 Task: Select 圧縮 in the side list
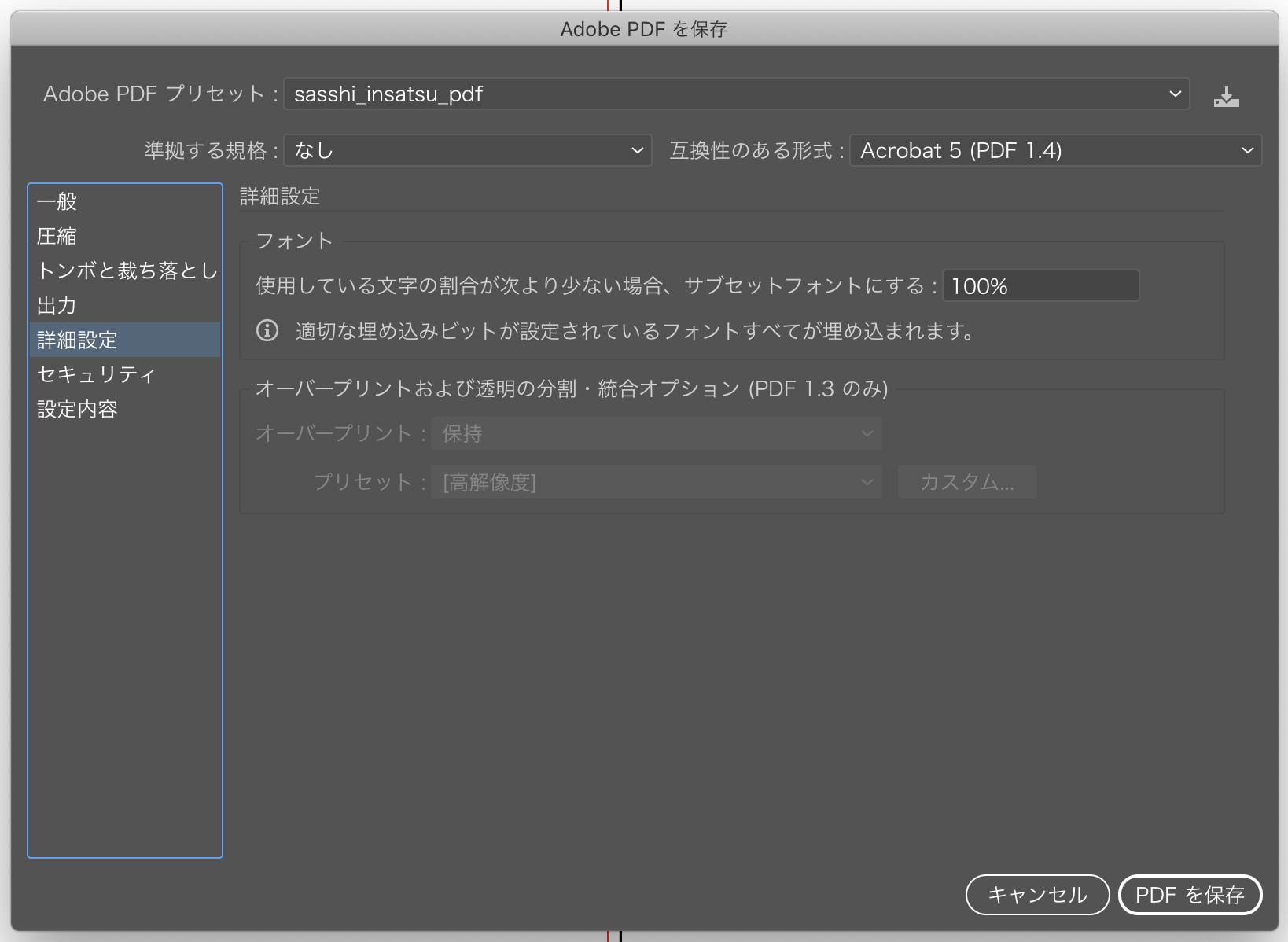(x=125, y=236)
